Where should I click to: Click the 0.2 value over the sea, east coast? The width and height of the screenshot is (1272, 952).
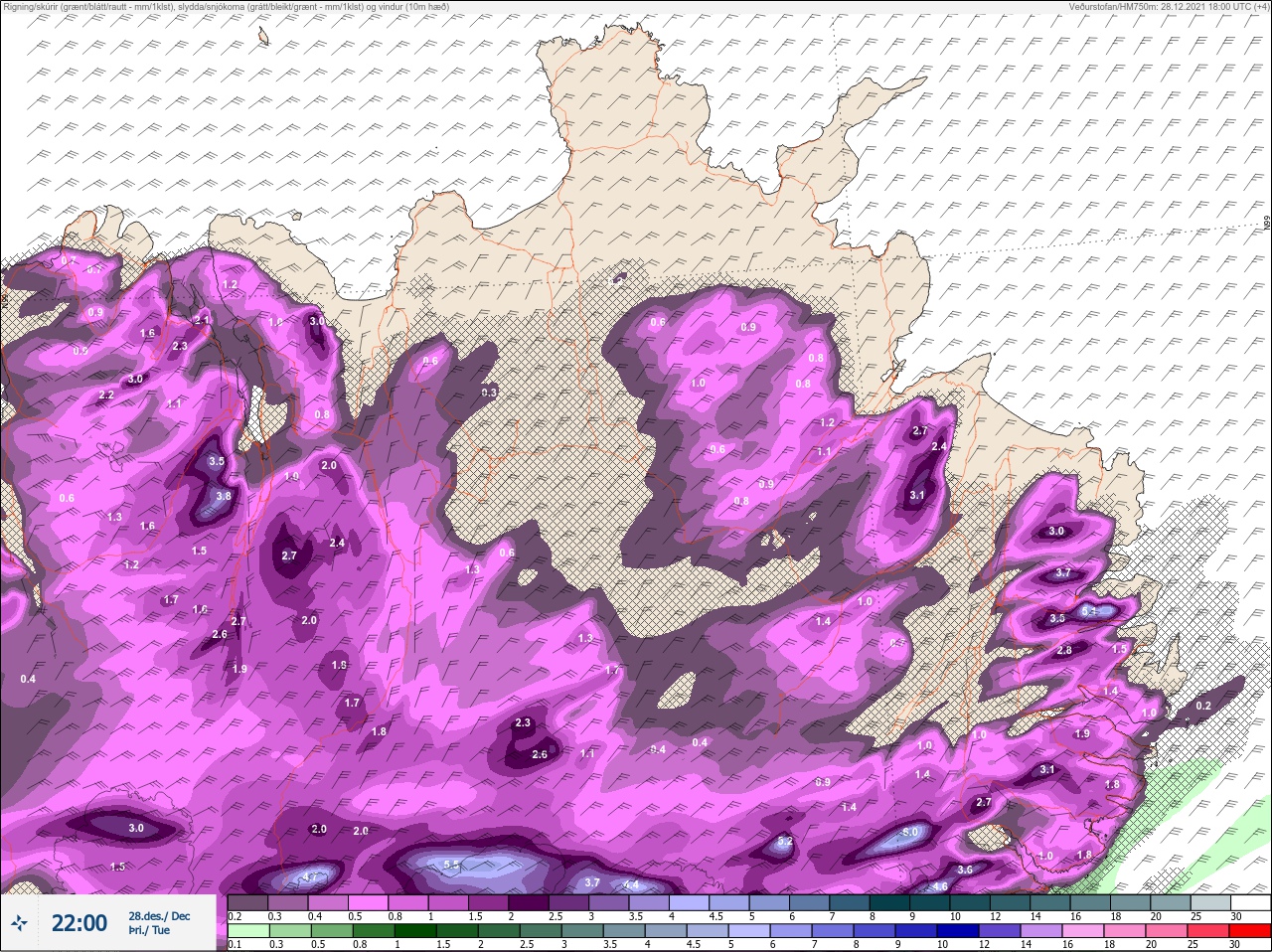(1203, 706)
